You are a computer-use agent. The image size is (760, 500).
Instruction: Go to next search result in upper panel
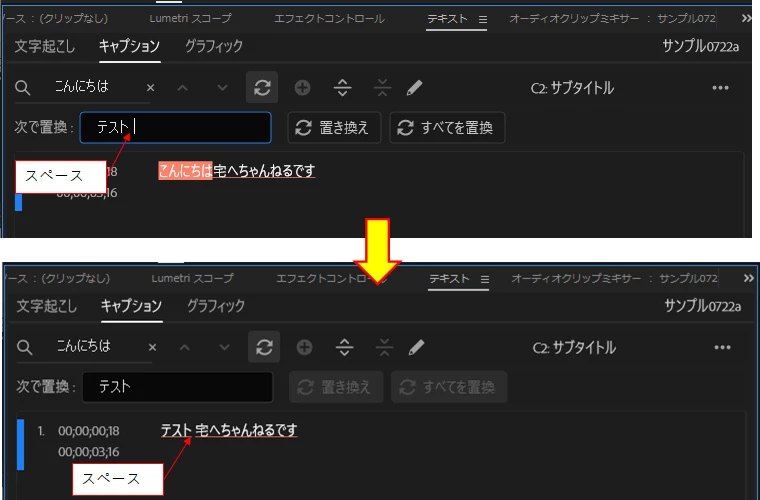(x=222, y=88)
